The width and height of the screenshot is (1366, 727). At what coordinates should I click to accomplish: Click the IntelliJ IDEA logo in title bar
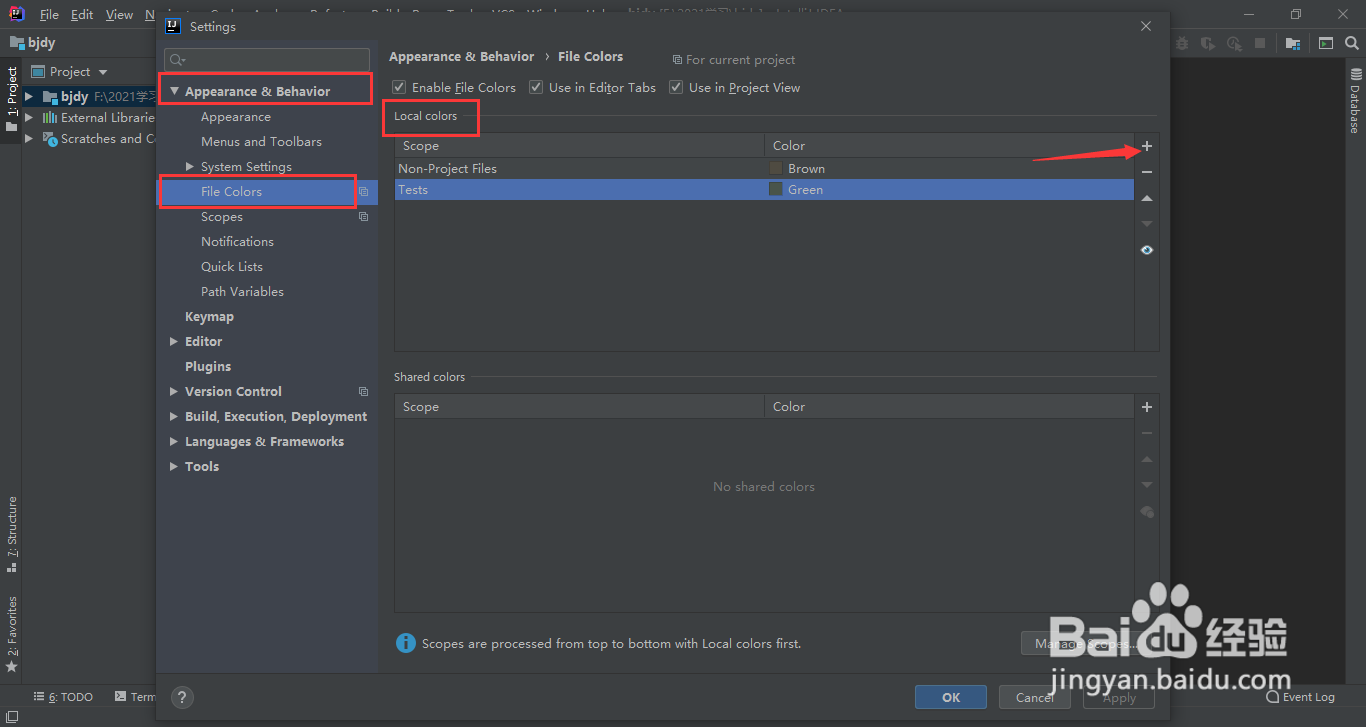pyautogui.click(x=17, y=14)
